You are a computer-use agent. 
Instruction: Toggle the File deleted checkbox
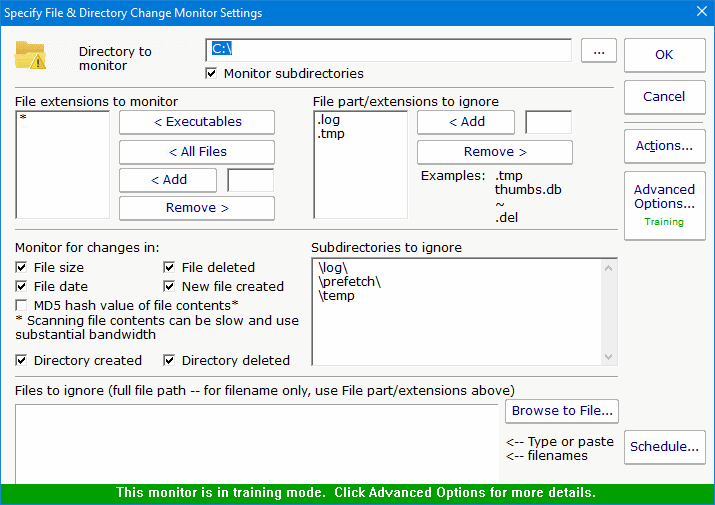(169, 267)
